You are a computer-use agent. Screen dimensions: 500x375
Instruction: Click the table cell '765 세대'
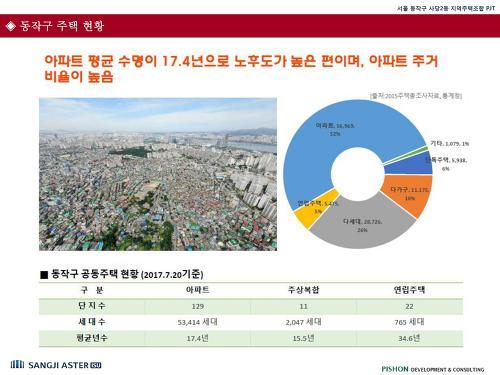coord(409,322)
